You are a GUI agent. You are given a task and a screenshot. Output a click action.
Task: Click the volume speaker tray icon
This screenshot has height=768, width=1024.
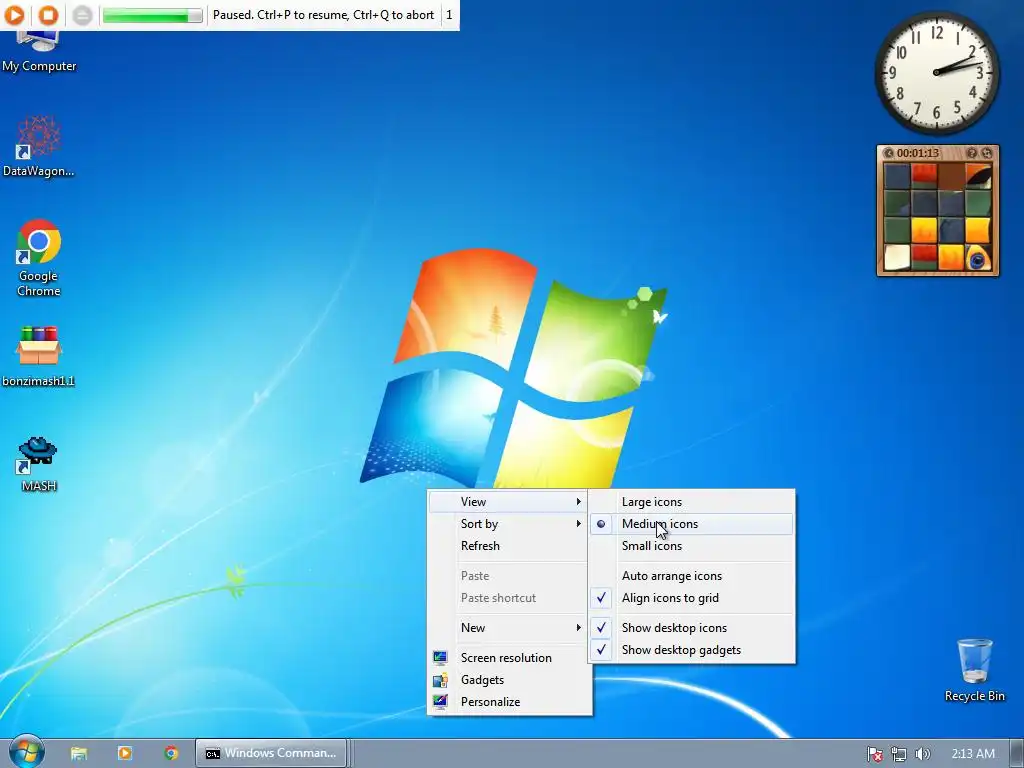922,754
